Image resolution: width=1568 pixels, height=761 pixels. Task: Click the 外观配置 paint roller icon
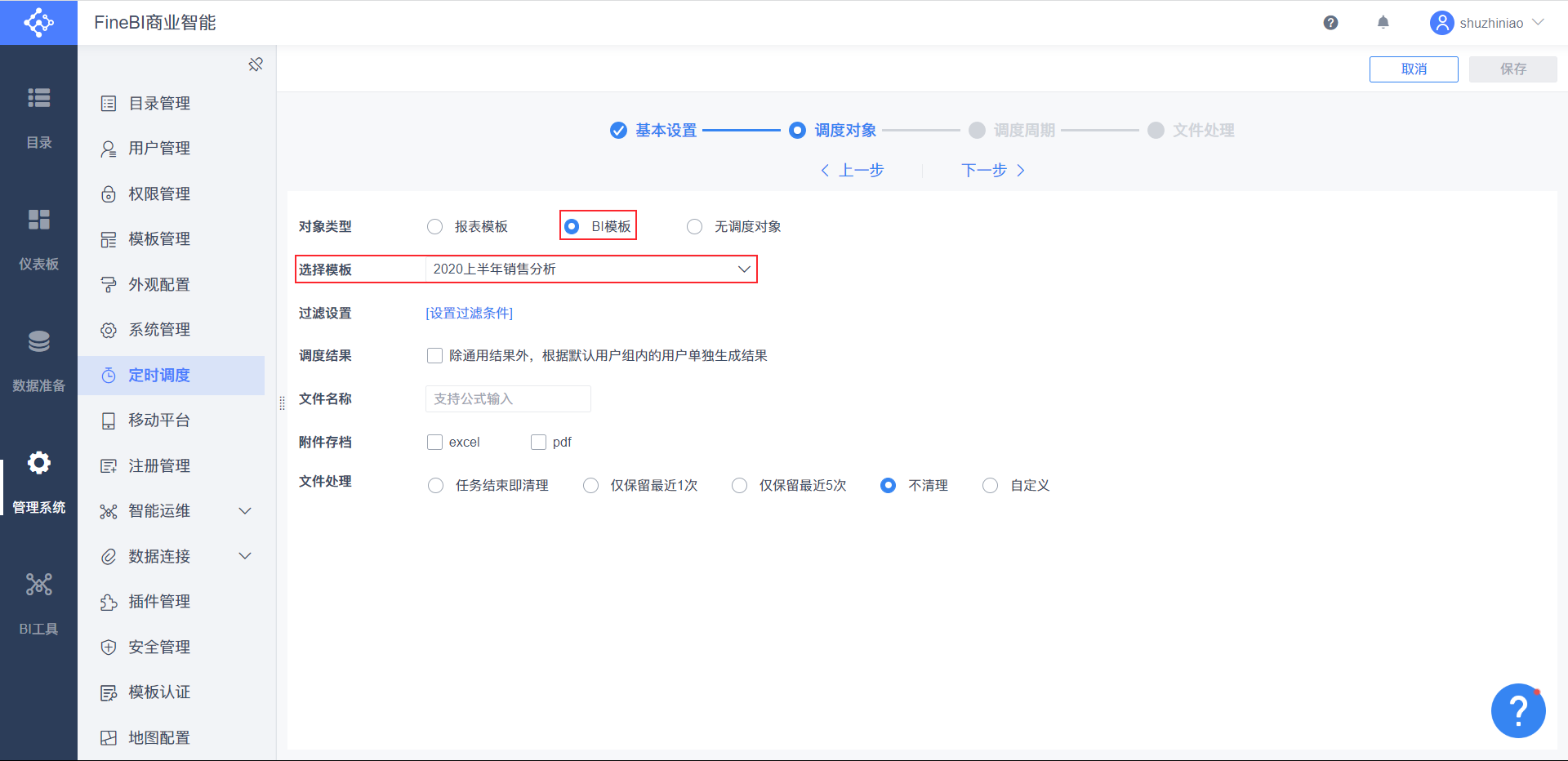(x=109, y=285)
